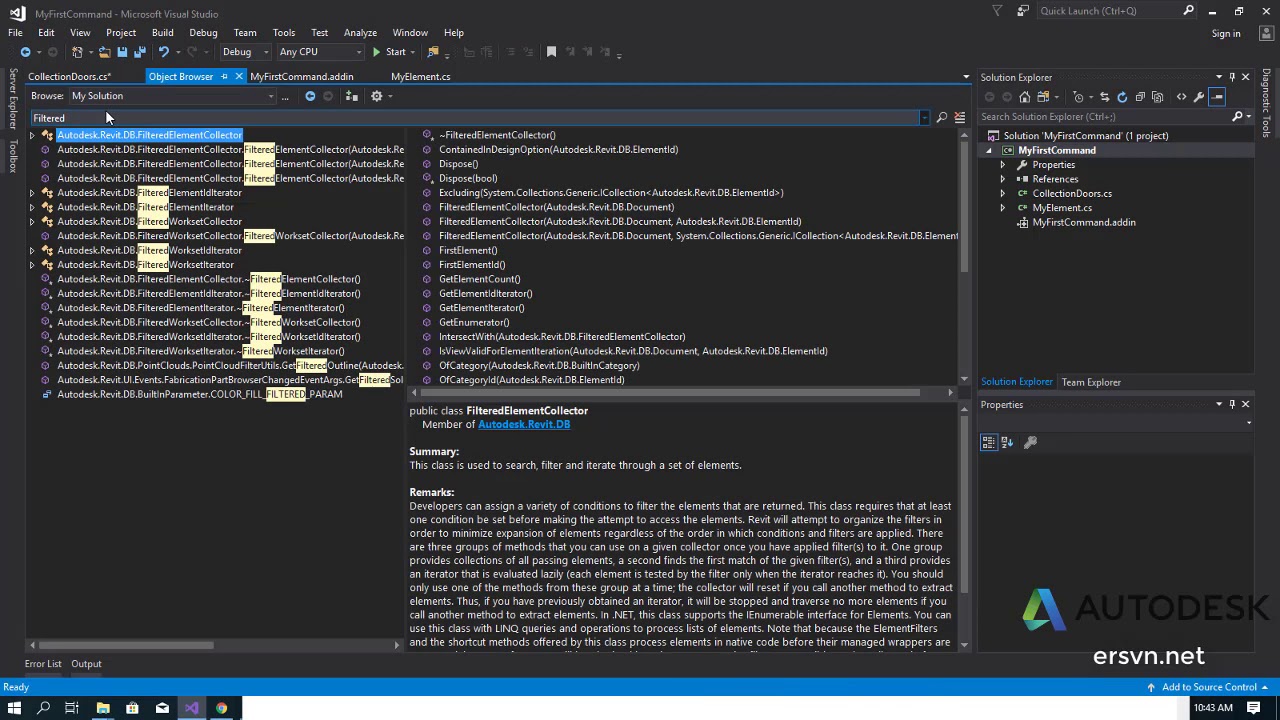Open Properties wrench icon in Solution Explorer toolbar
Viewport: 1280px width, 720px height.
click(x=1199, y=97)
